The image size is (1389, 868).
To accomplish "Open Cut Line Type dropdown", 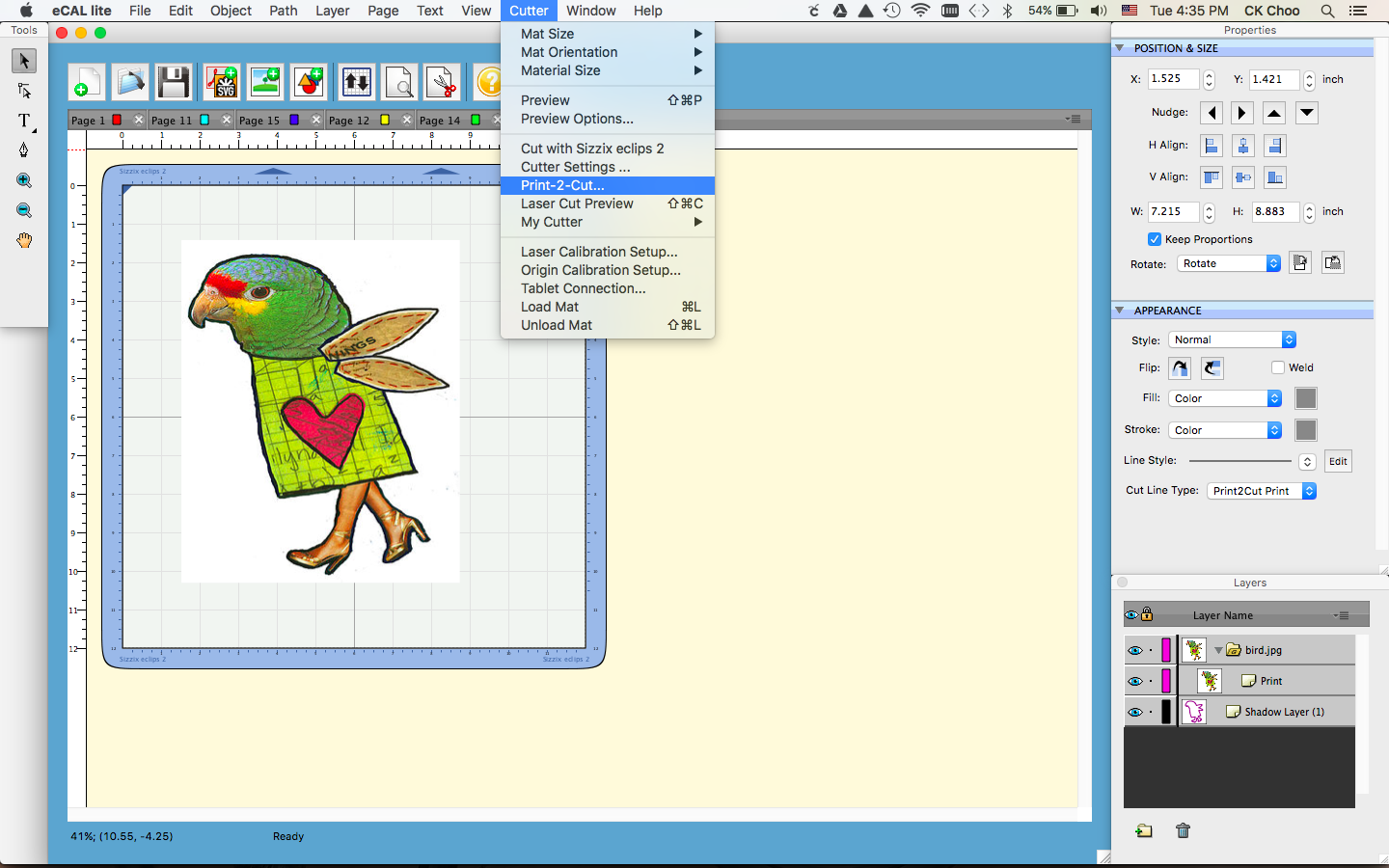I will pos(1262,491).
